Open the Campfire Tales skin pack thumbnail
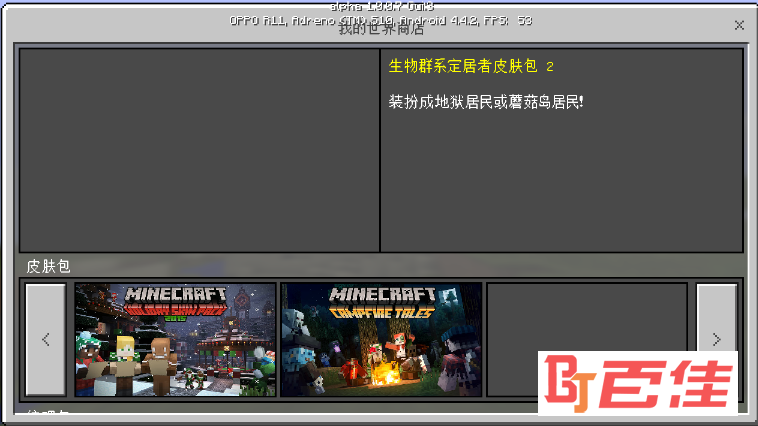758x426 pixels. [x=381, y=339]
